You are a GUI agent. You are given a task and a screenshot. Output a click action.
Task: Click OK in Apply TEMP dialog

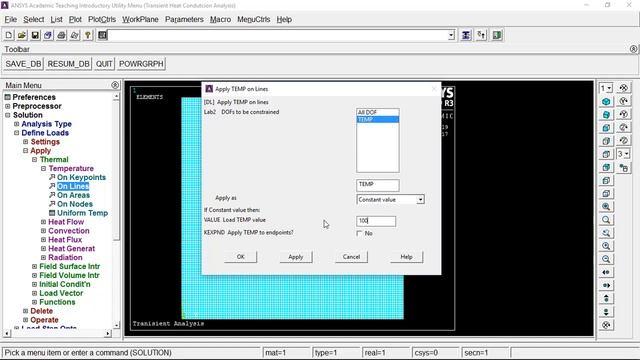click(240, 257)
